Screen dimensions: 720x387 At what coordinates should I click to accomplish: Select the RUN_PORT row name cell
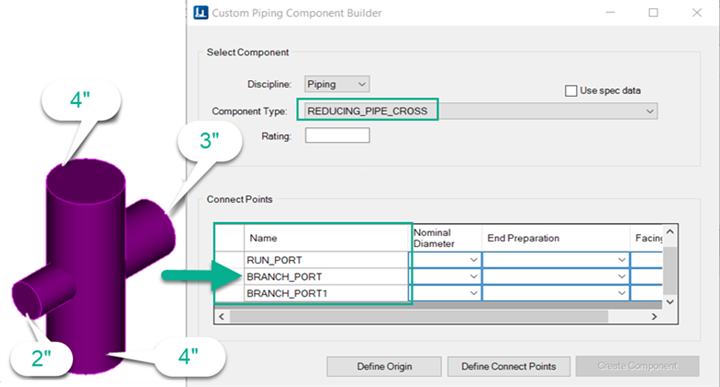326,260
